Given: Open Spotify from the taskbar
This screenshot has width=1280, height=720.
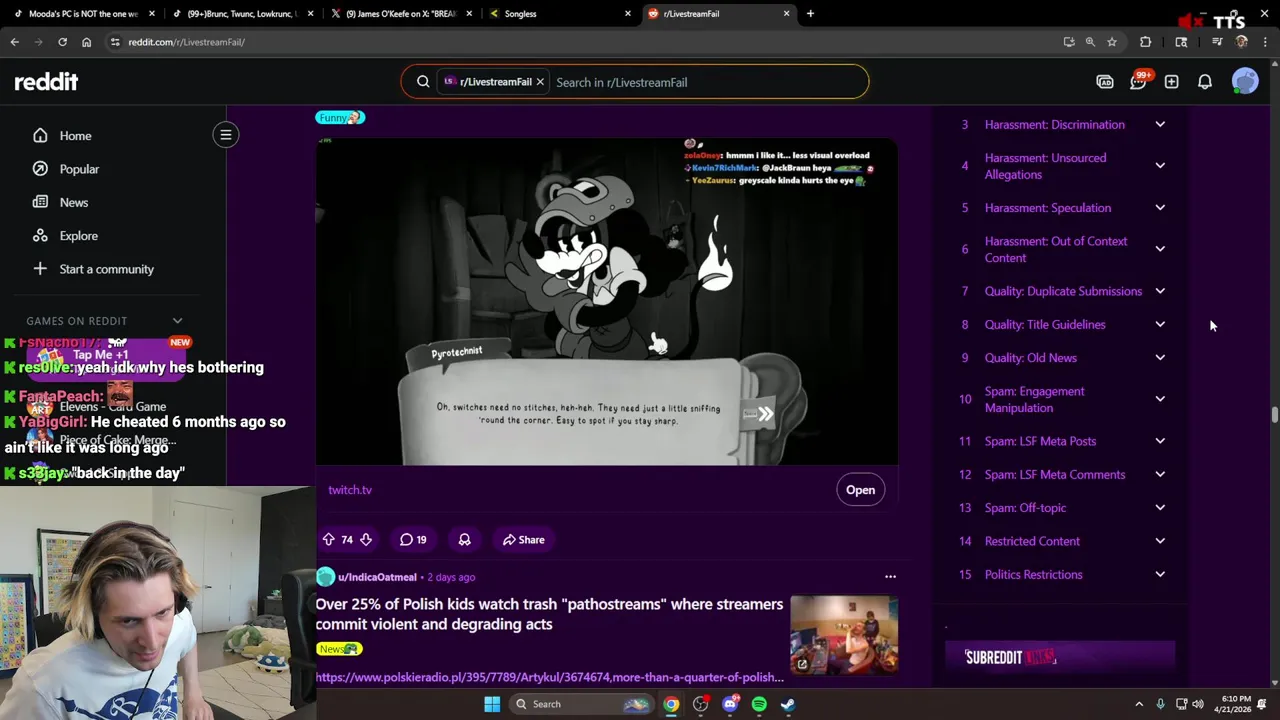Looking at the screenshot, I should [x=759, y=704].
